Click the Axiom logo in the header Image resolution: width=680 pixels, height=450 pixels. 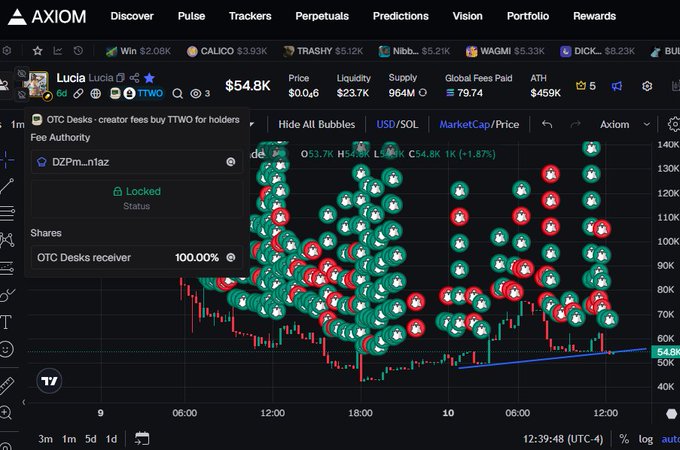pos(47,16)
